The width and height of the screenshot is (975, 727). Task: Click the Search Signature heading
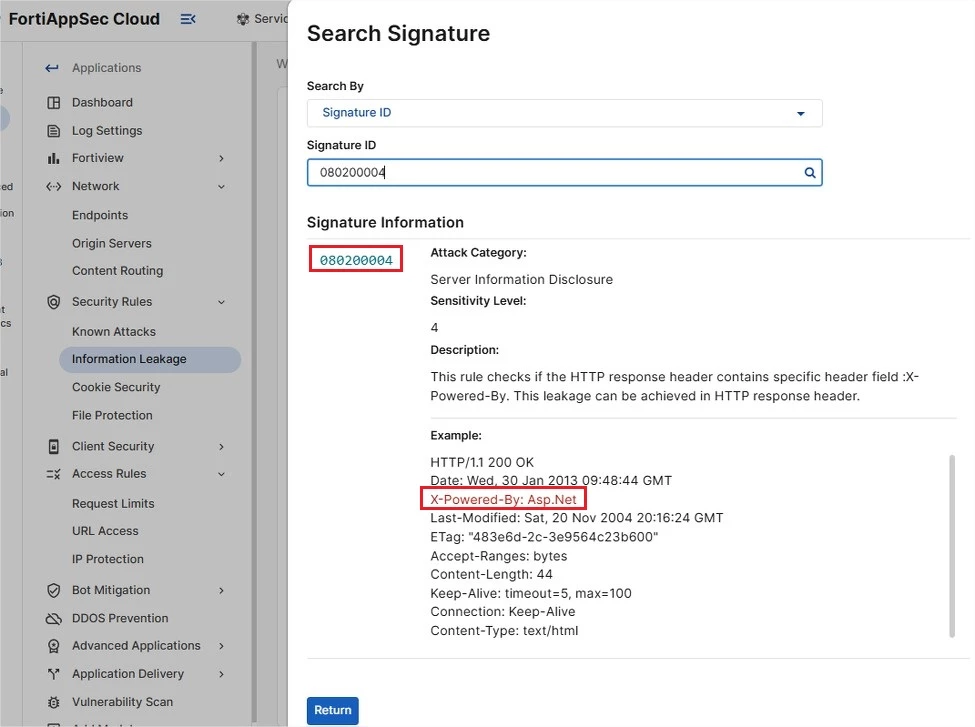point(399,34)
